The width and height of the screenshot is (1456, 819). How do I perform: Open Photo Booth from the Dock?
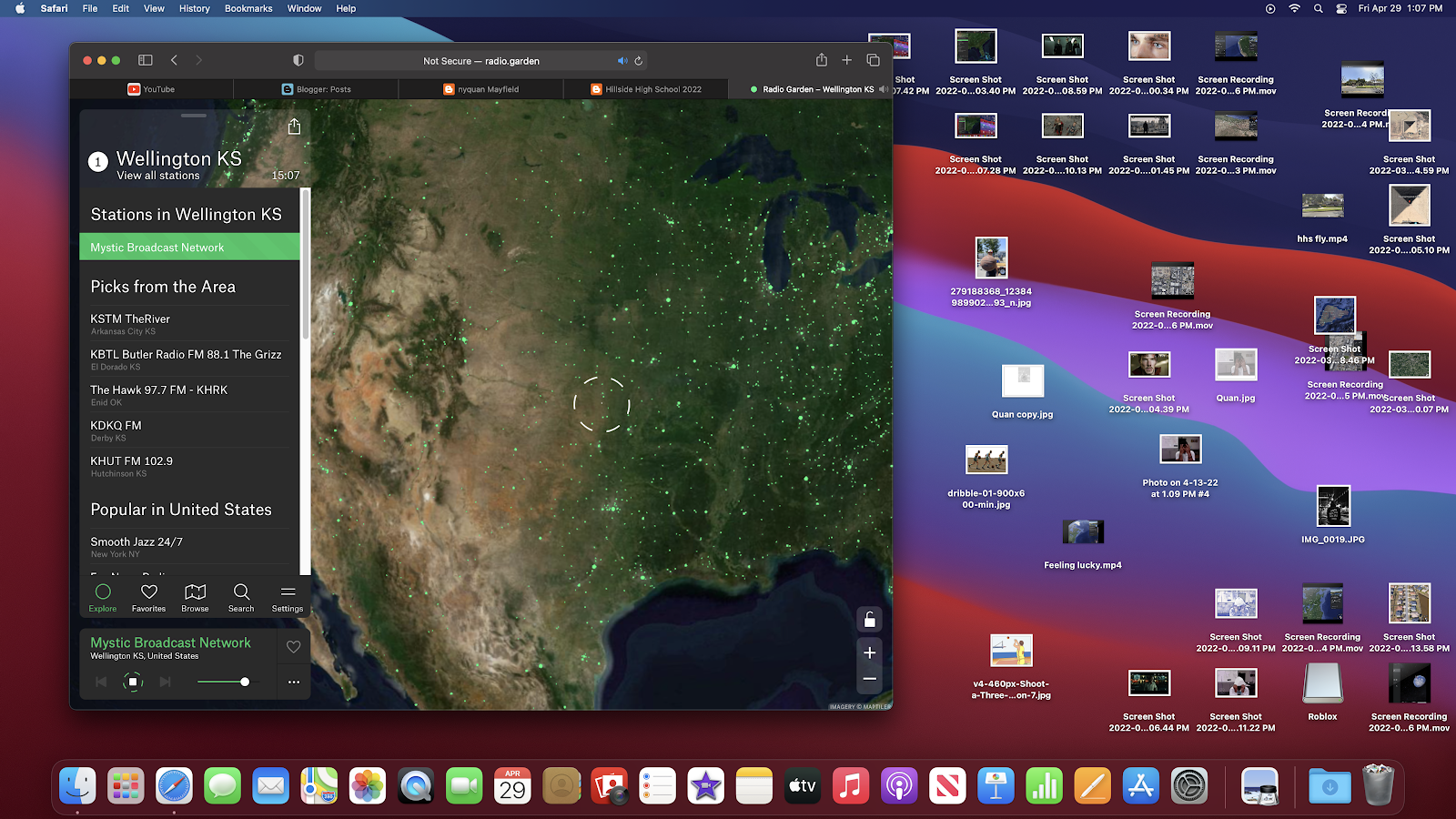(x=609, y=785)
